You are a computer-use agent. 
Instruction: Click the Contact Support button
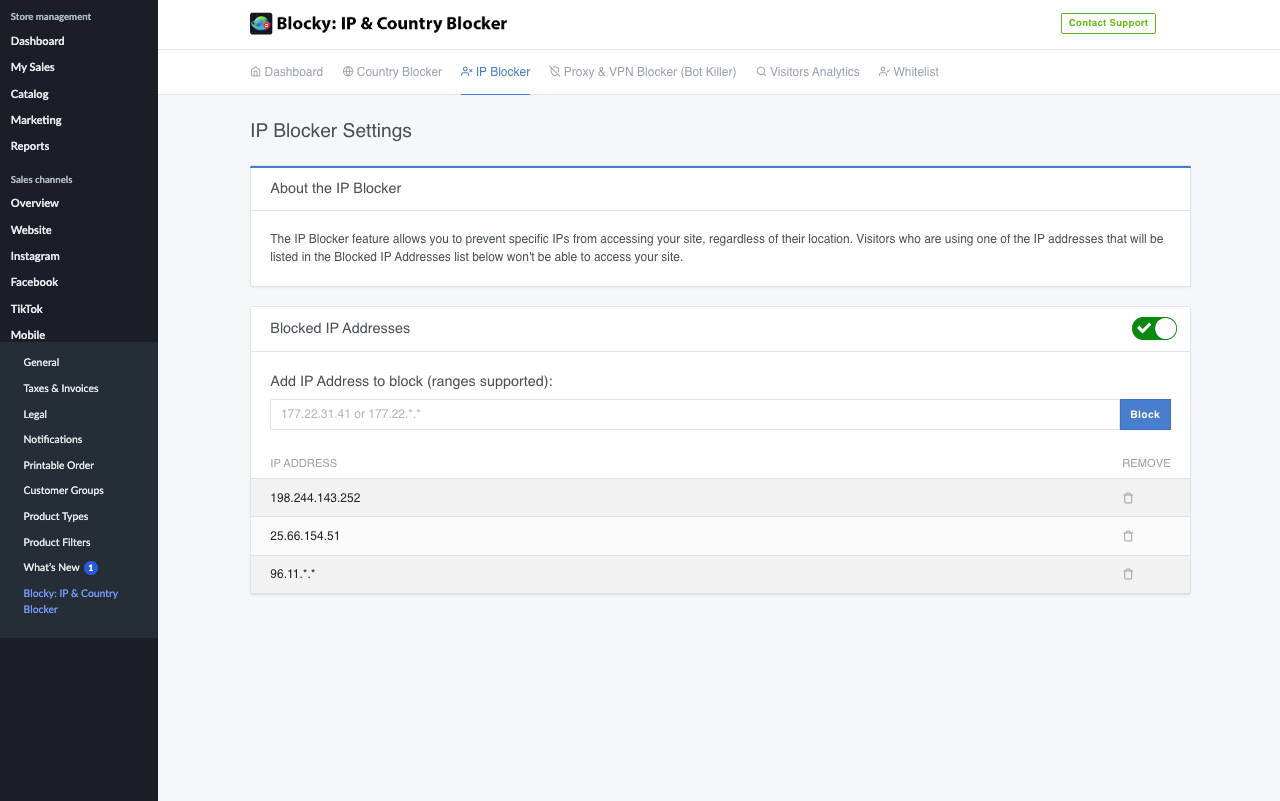point(1108,23)
